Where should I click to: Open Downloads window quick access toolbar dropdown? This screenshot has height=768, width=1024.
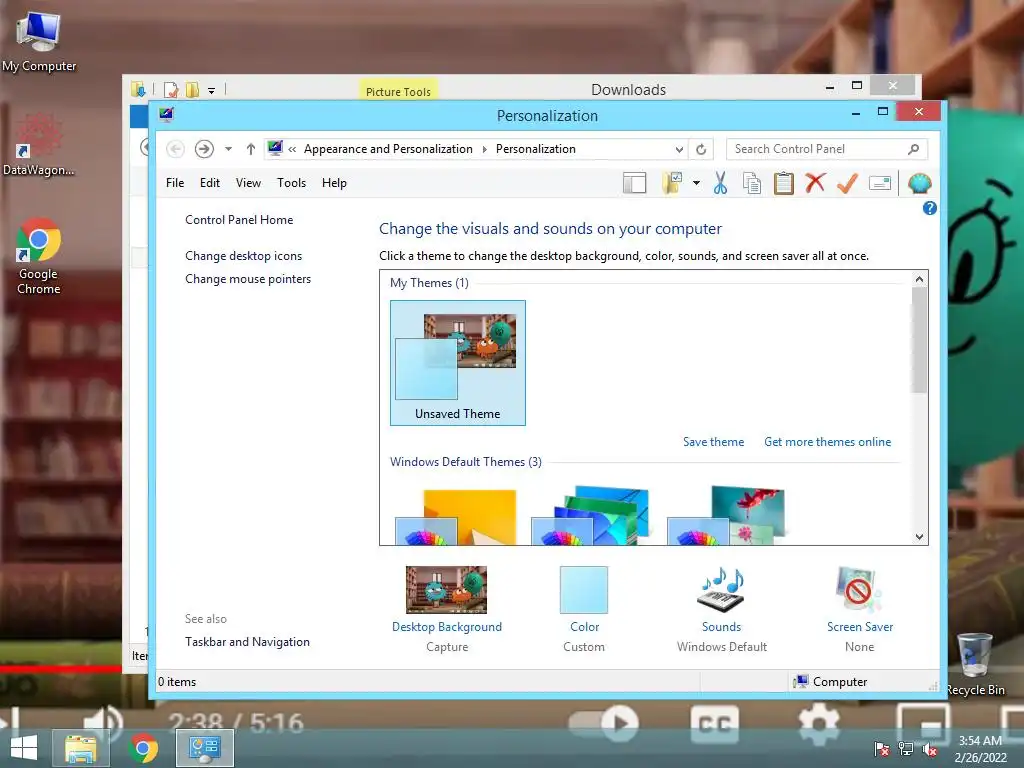point(212,90)
